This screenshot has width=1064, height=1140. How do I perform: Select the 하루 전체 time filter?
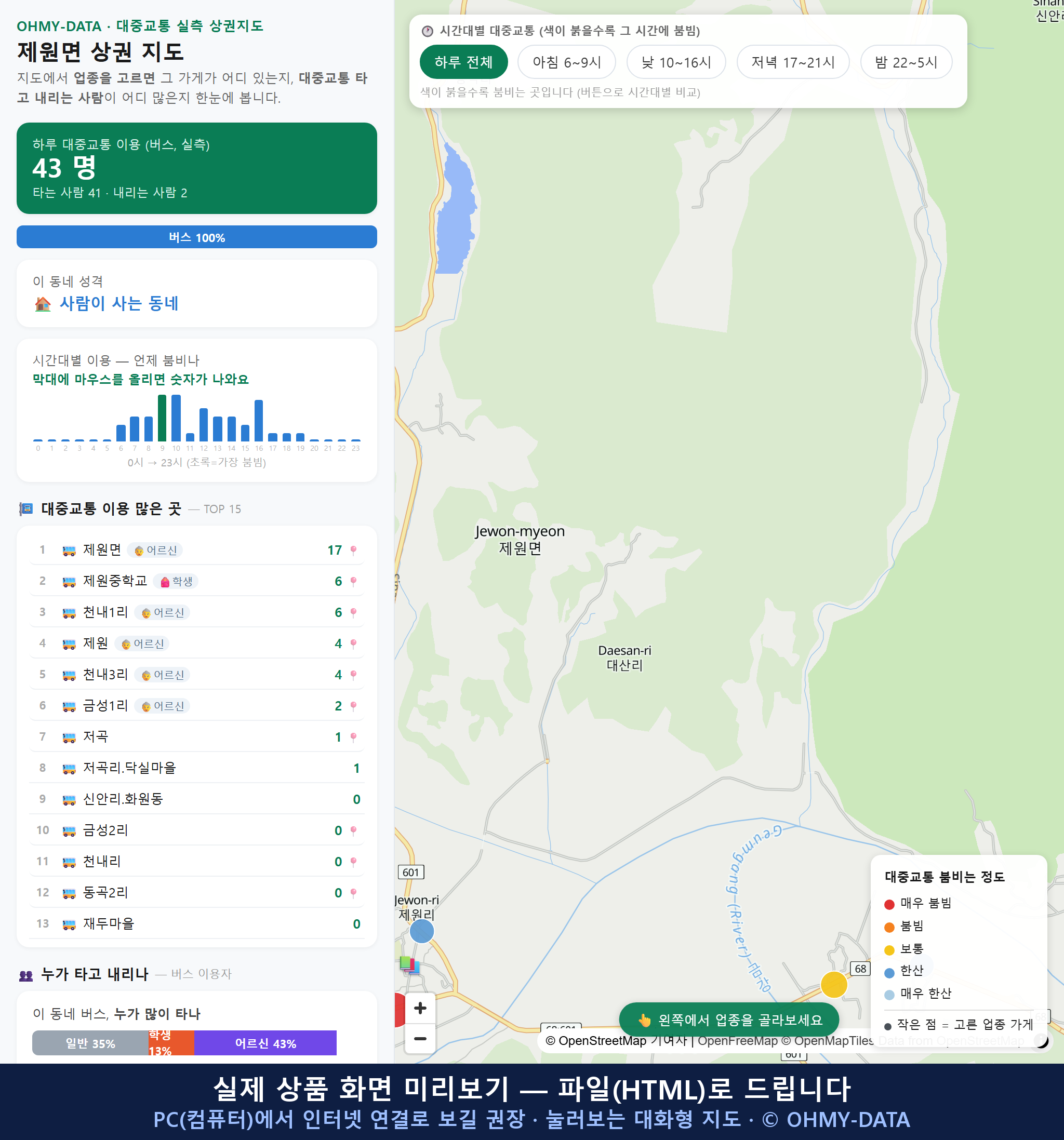coord(463,62)
